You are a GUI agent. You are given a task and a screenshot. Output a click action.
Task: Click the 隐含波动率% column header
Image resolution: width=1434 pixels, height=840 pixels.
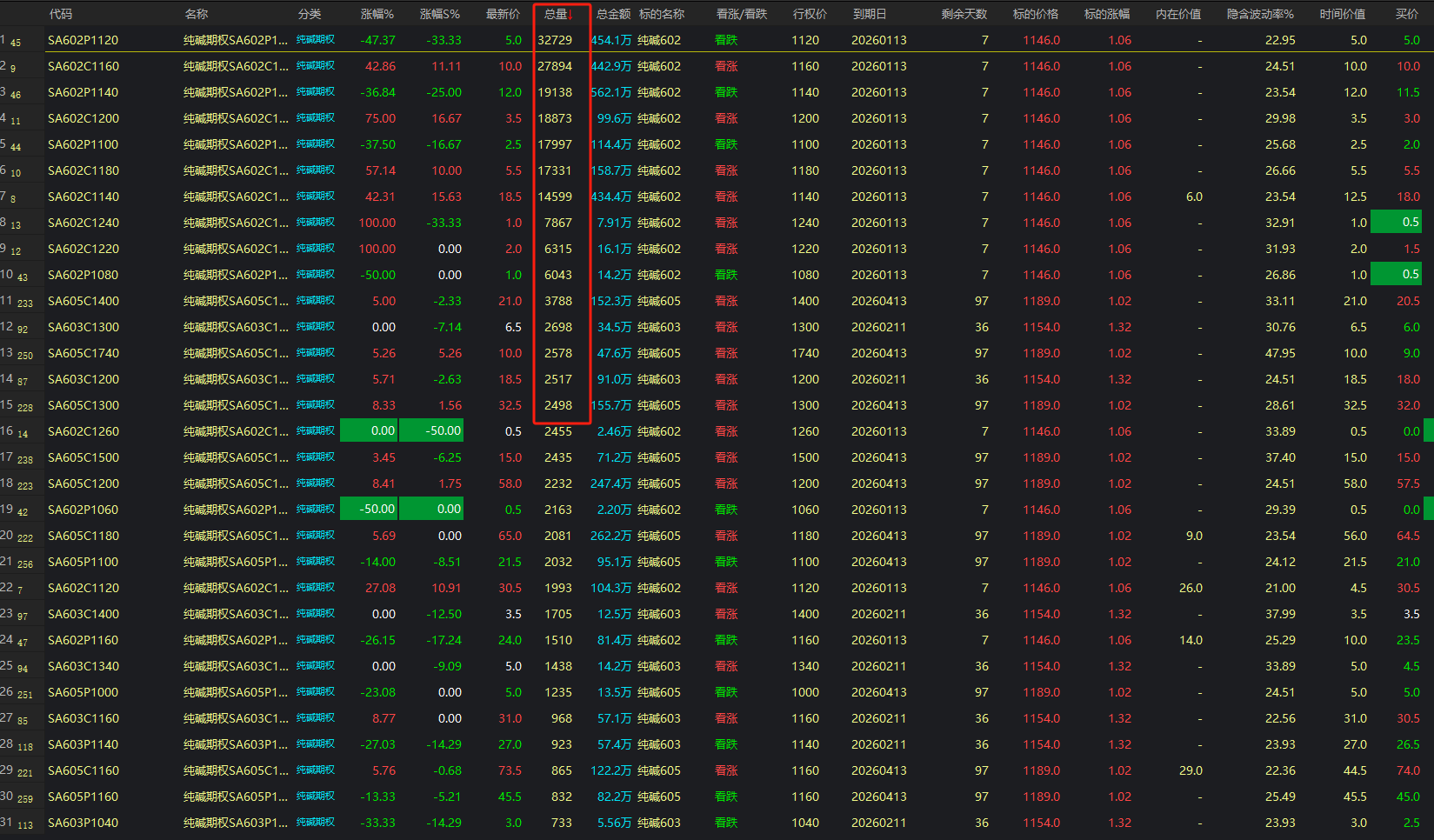click(1259, 14)
